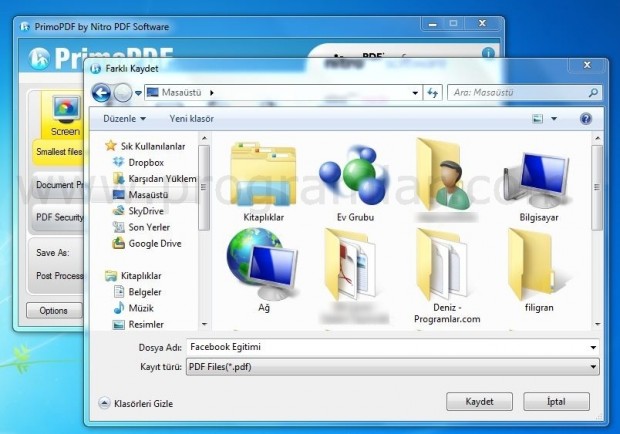Click the 'Ara: Masaüstü' search box

[x=525, y=93]
